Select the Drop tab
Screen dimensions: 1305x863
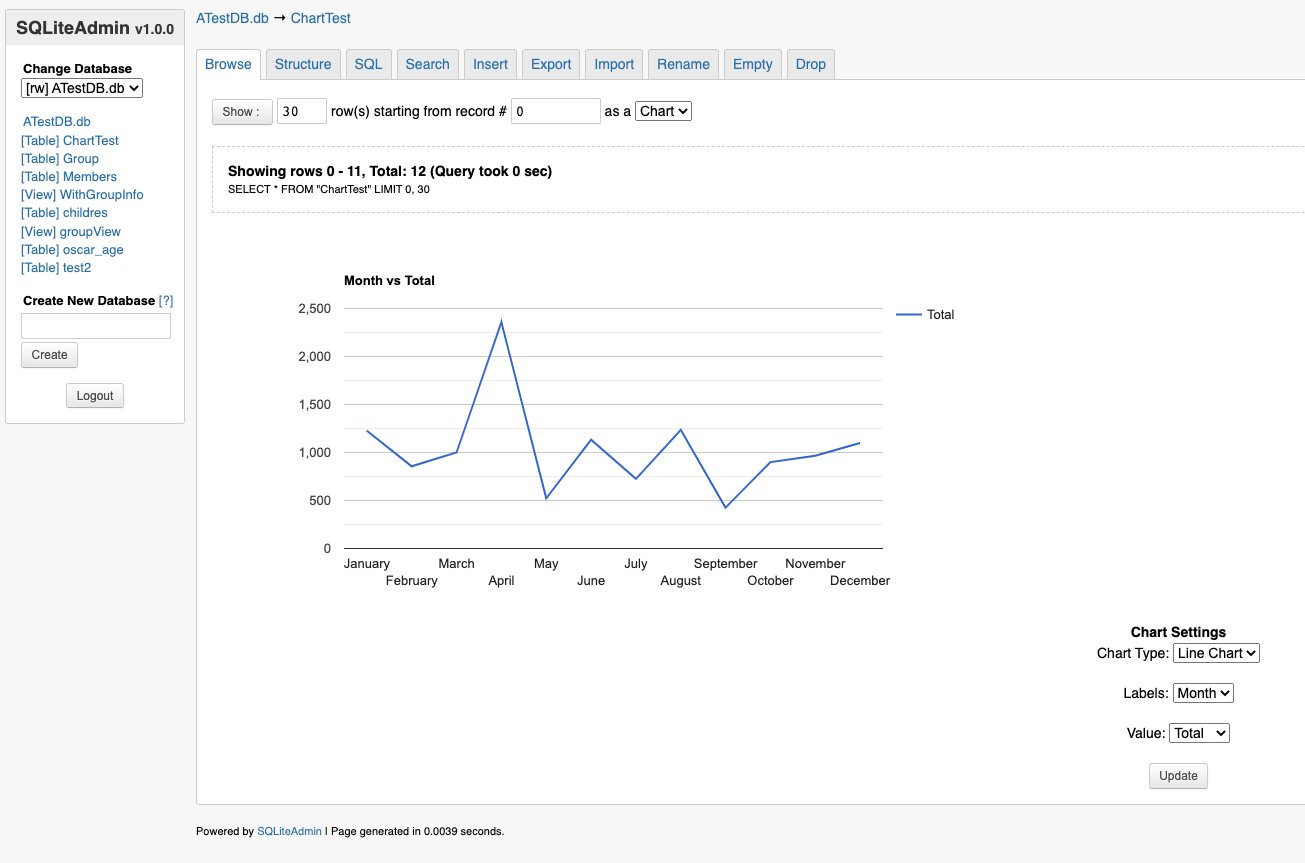point(810,64)
